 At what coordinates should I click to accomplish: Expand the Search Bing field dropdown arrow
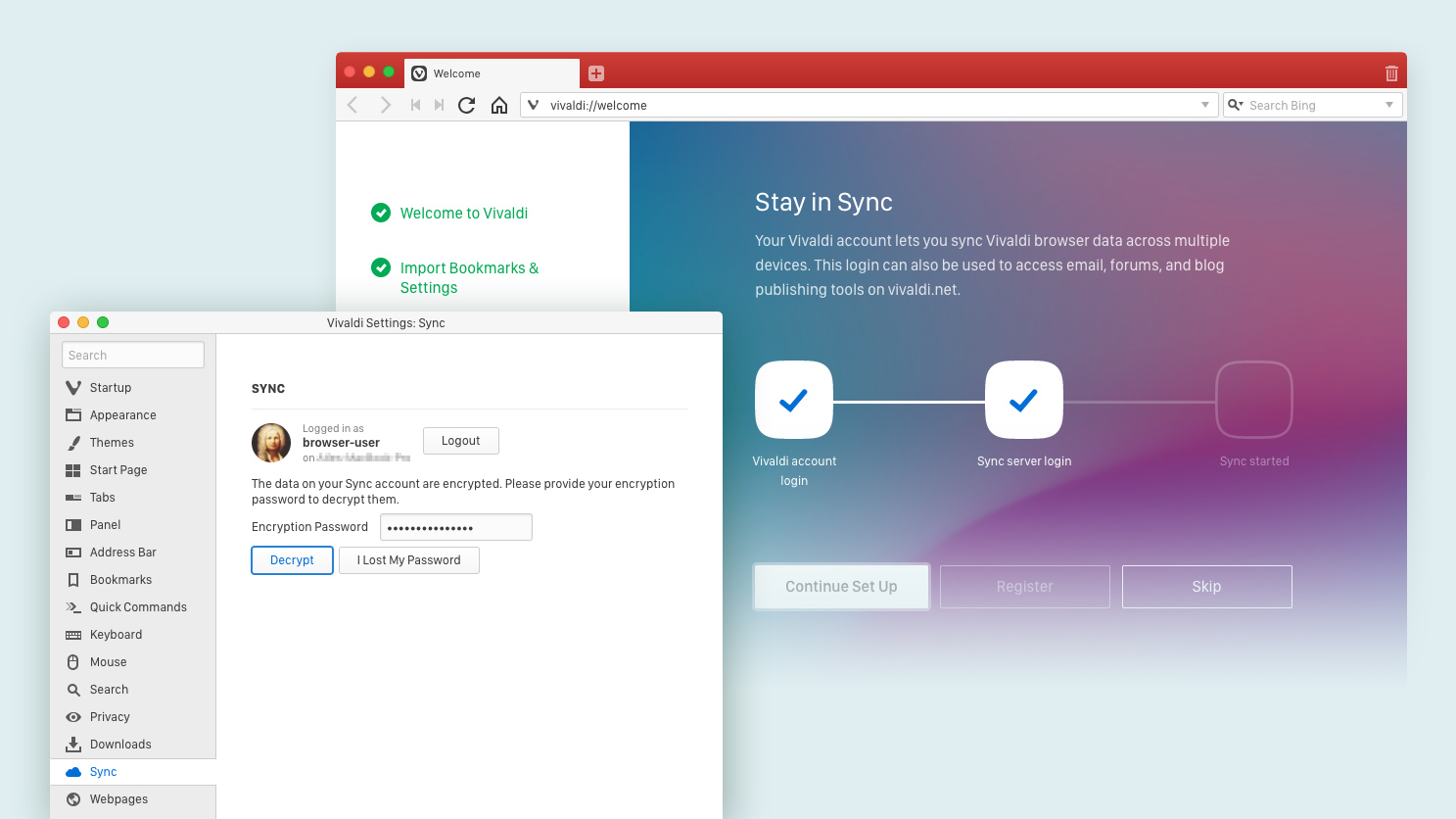coord(1389,105)
